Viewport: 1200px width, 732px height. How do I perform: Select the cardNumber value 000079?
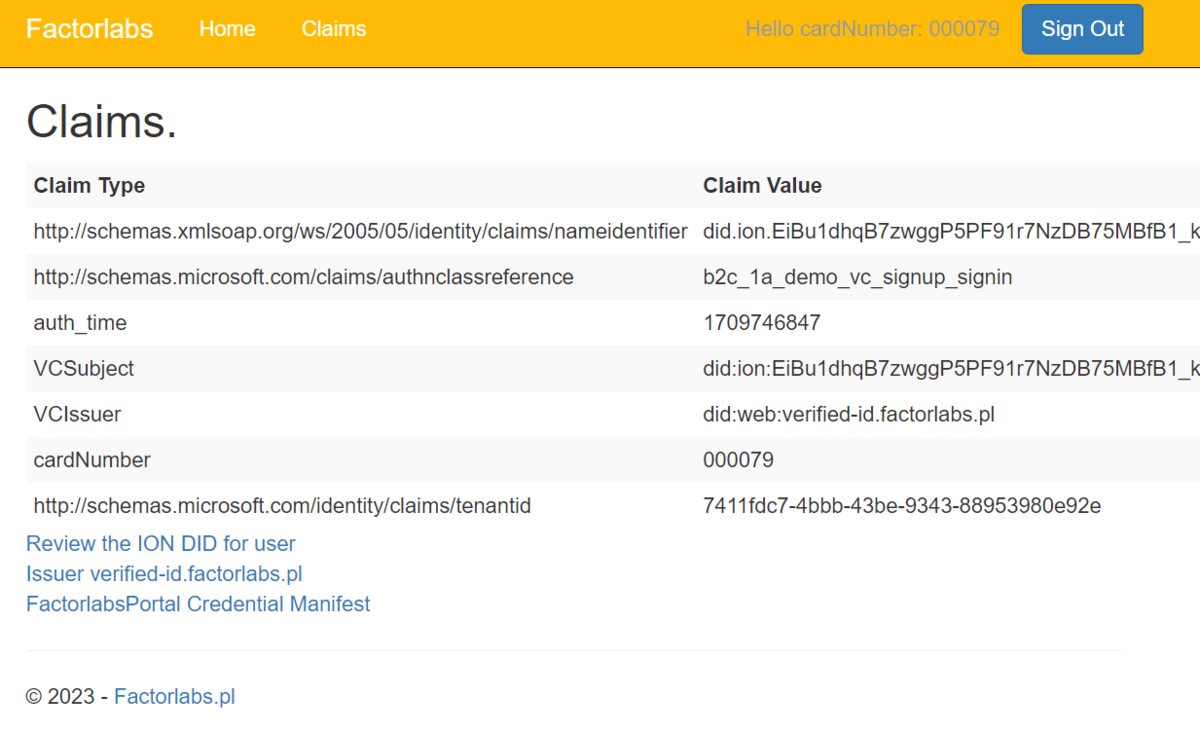[x=735, y=459]
